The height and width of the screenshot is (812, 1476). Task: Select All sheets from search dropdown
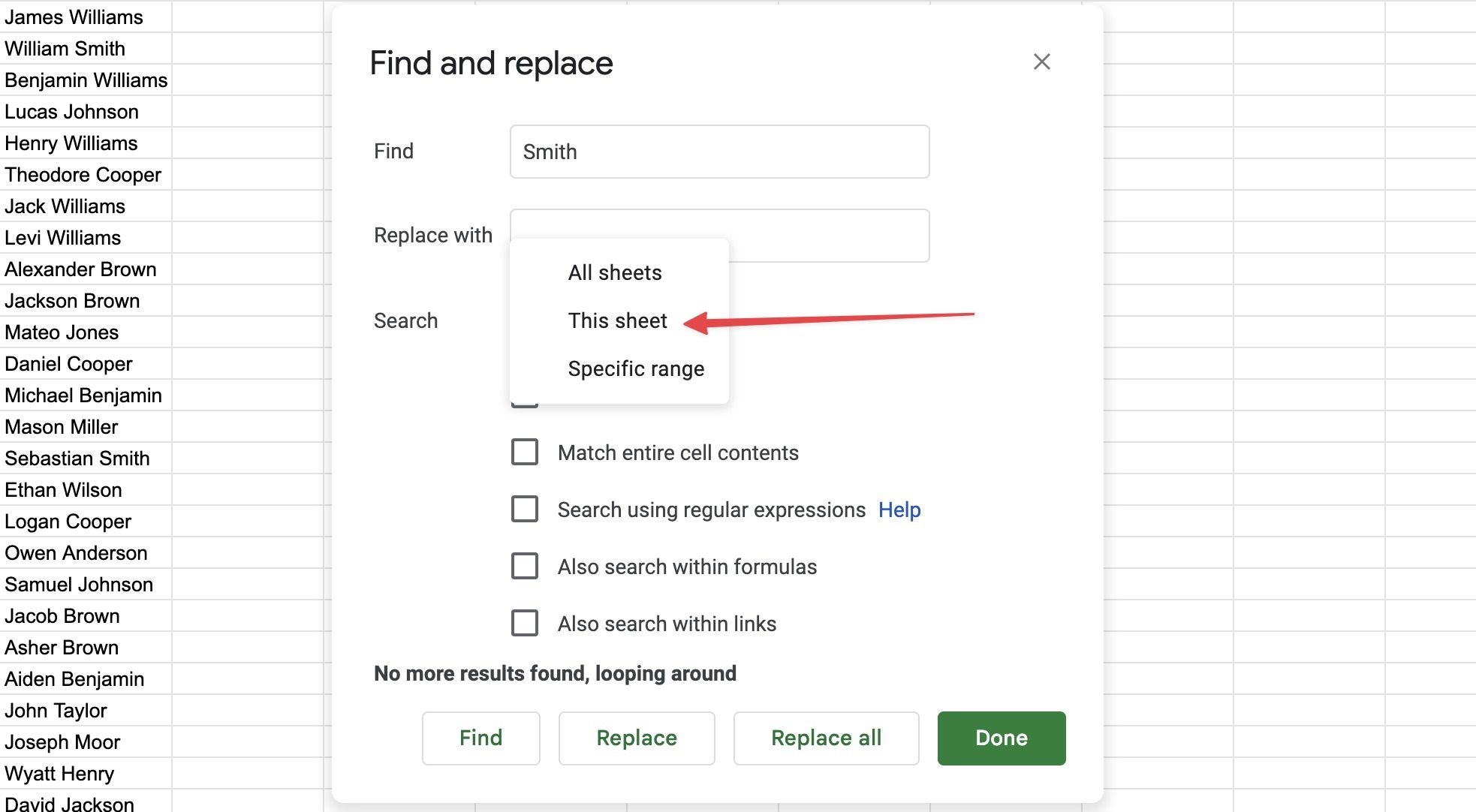point(614,272)
